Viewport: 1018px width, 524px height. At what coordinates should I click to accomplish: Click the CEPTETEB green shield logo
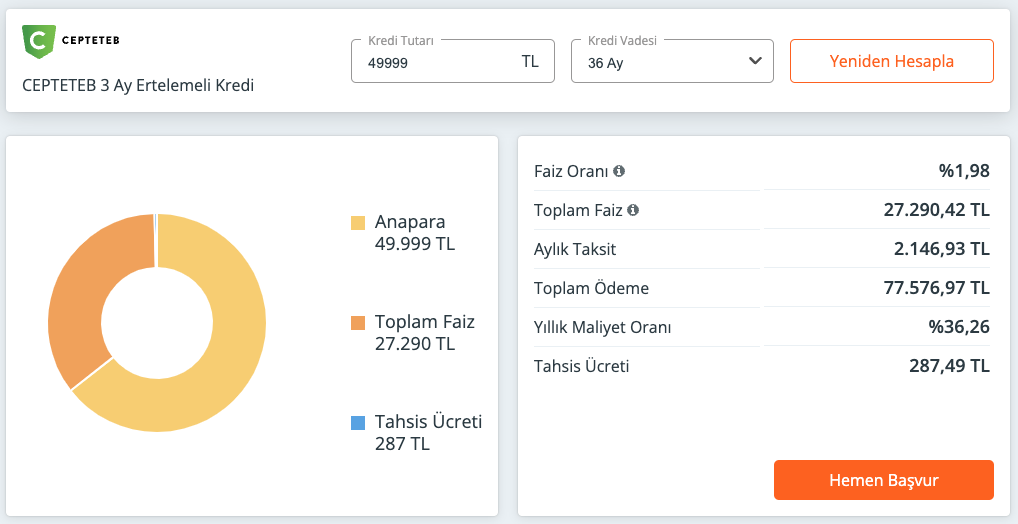[39, 42]
